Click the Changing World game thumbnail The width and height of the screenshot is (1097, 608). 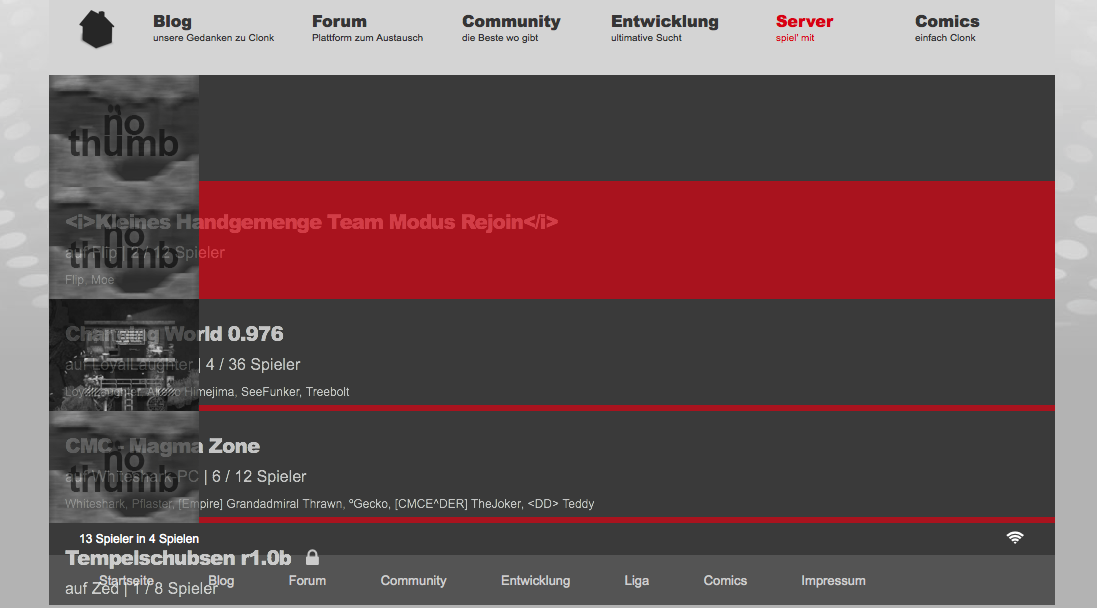124,355
